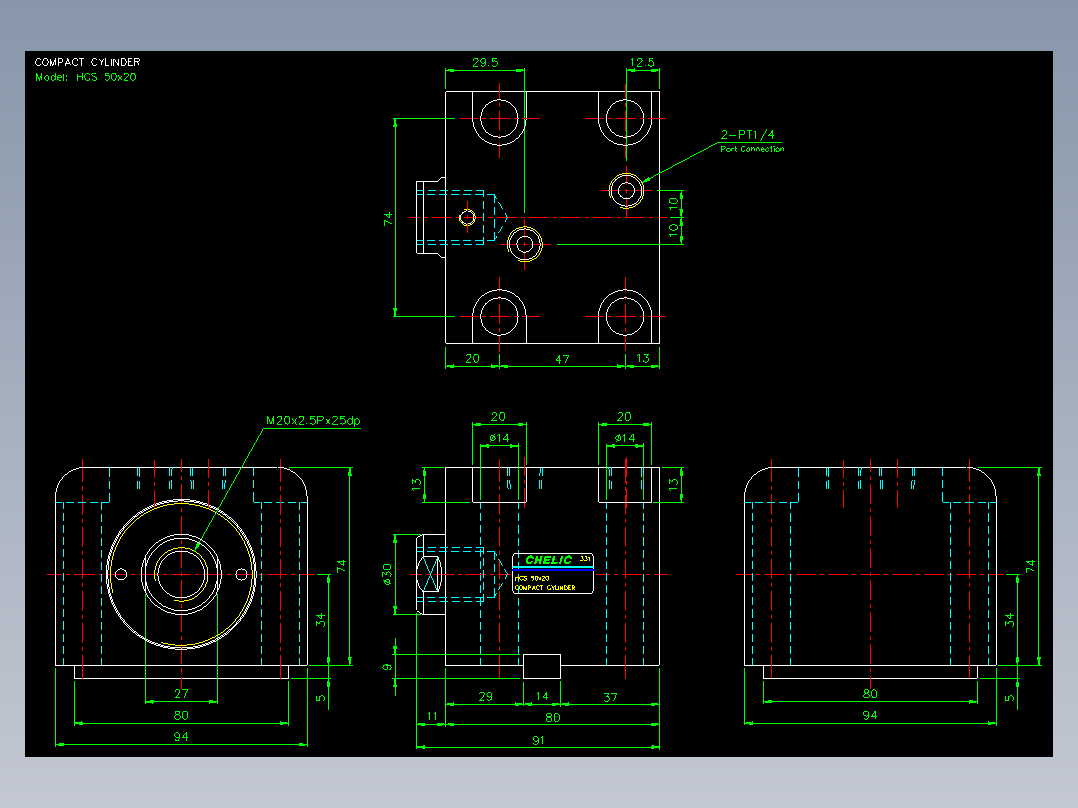Click the 94 dimension under the right view
The width and height of the screenshot is (1078, 808).
point(870,715)
